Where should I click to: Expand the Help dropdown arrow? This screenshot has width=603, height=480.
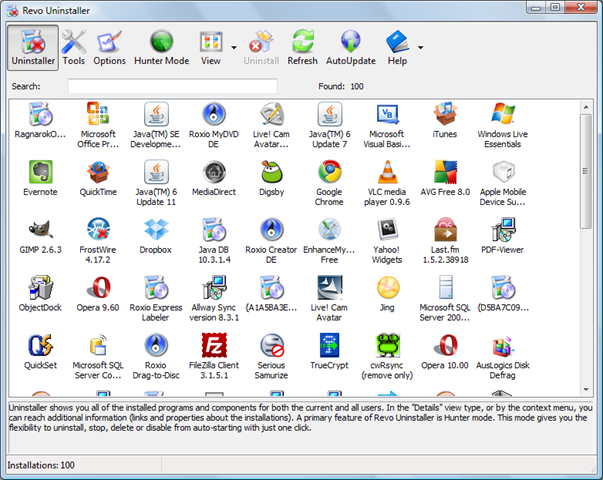tap(421, 48)
